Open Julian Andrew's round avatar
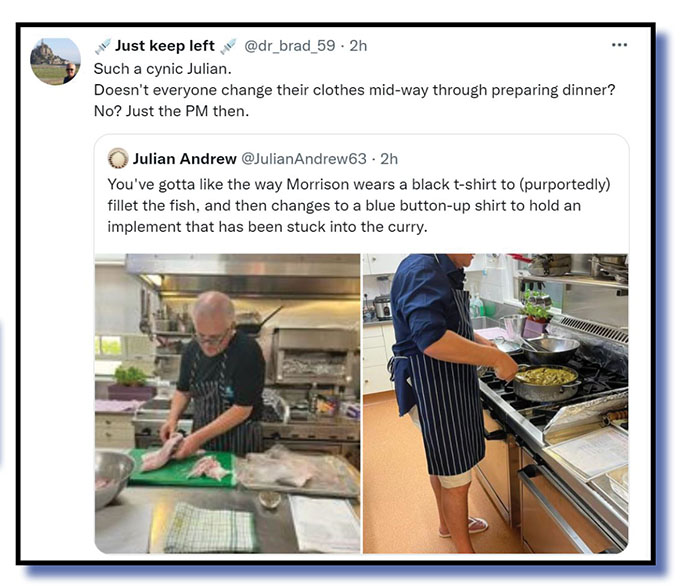 [x=118, y=158]
